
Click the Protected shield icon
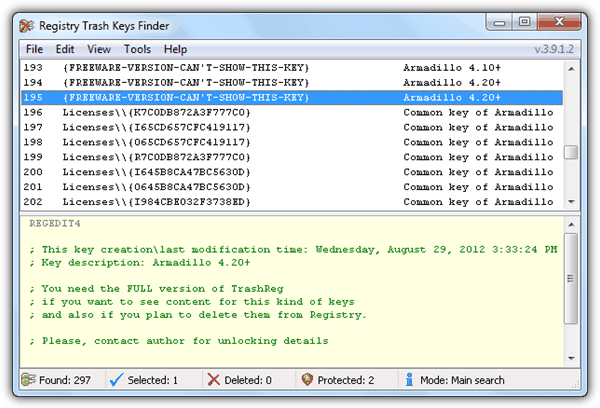(308, 381)
